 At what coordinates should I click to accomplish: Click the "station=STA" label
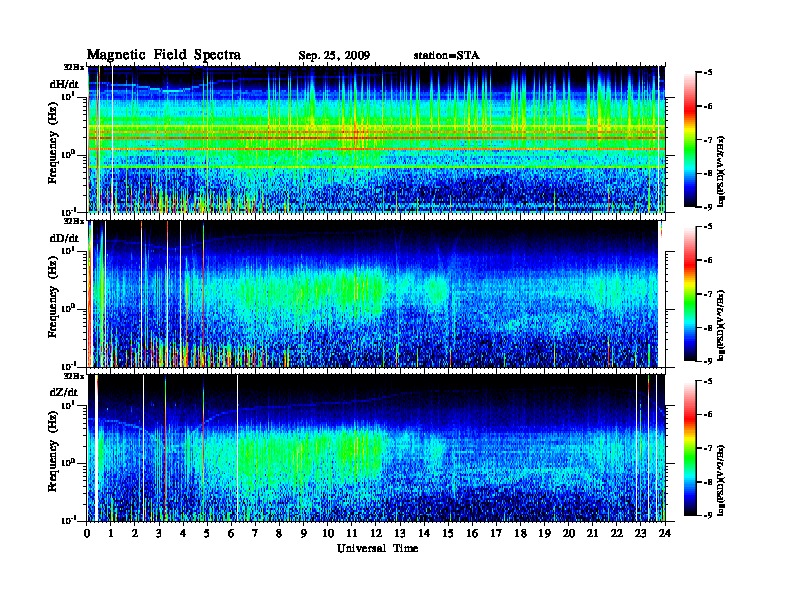click(x=447, y=55)
